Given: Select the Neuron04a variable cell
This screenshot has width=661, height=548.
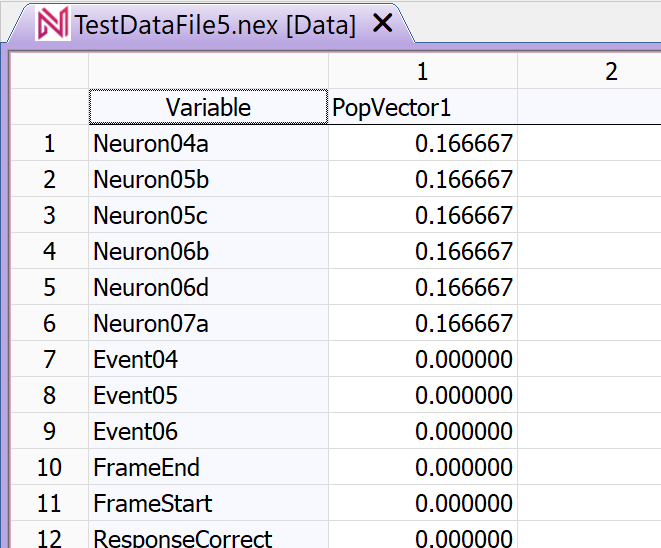Looking at the screenshot, I should [x=208, y=143].
